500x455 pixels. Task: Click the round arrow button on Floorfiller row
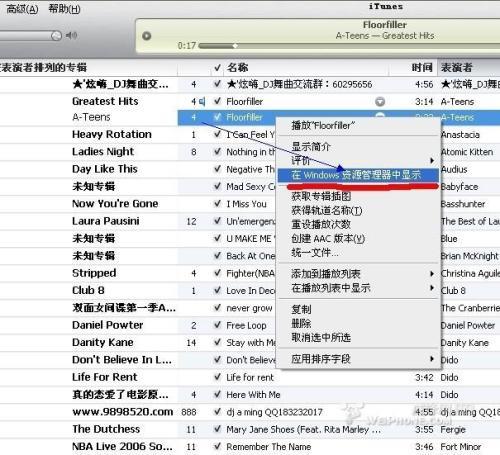click(x=380, y=101)
